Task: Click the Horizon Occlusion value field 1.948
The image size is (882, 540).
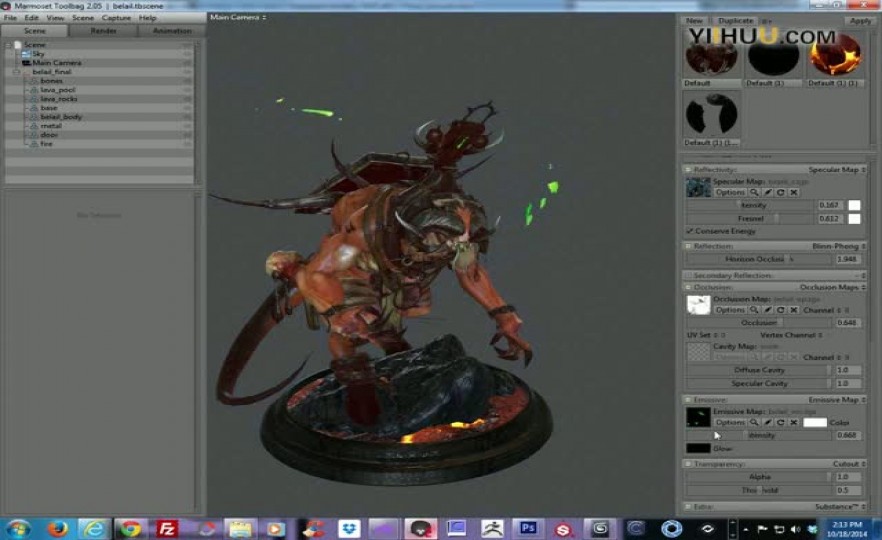Action: (x=847, y=259)
